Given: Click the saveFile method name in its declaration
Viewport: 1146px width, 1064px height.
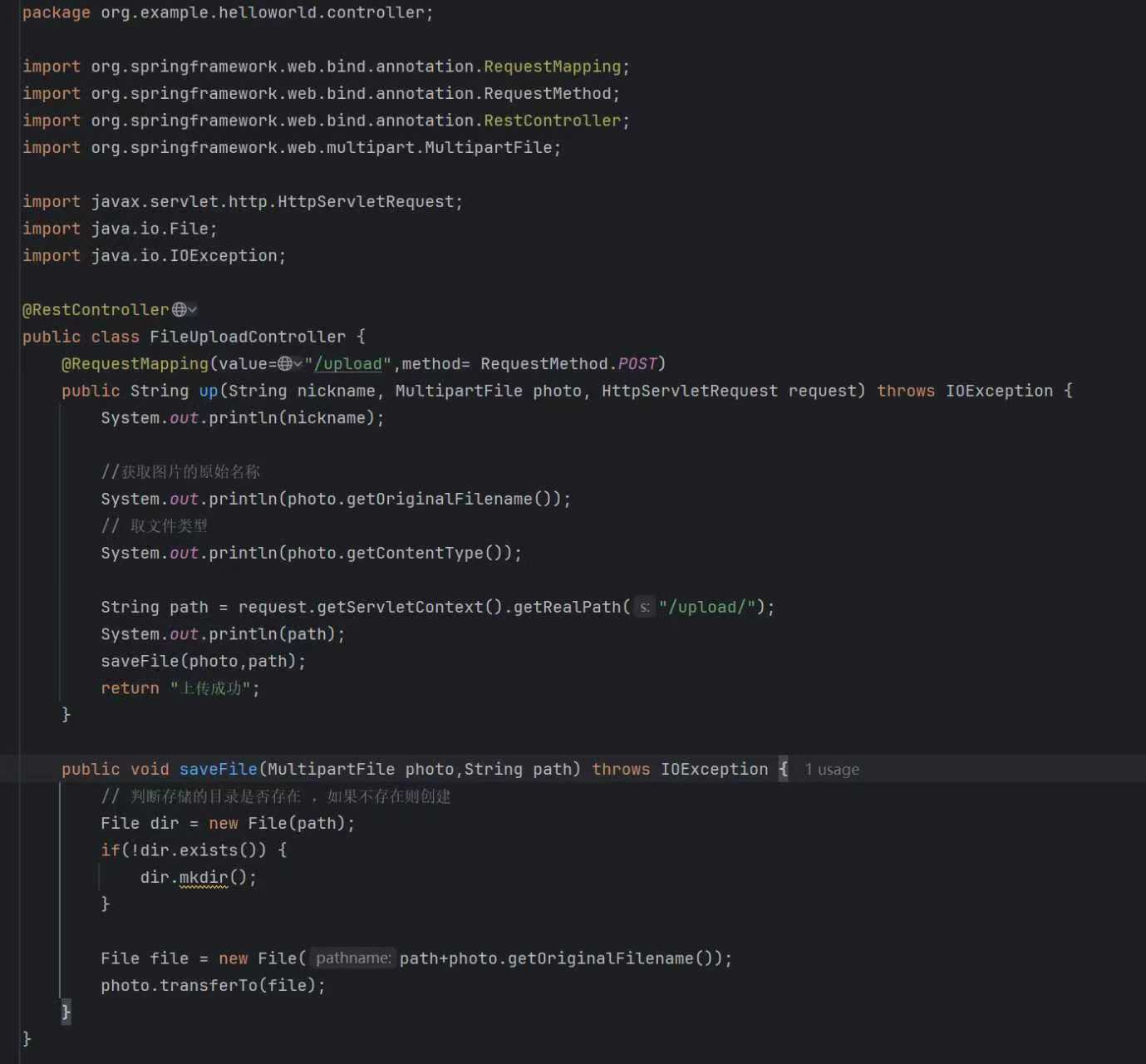Looking at the screenshot, I should (218, 770).
